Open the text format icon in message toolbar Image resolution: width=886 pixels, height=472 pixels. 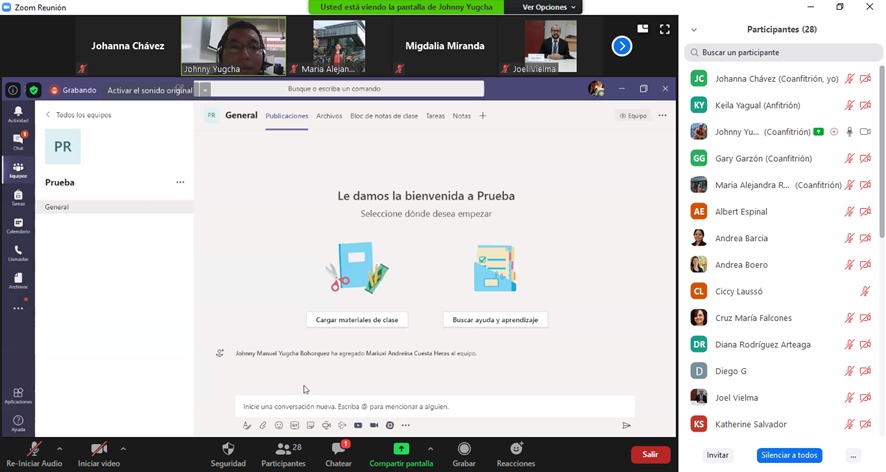click(x=247, y=425)
